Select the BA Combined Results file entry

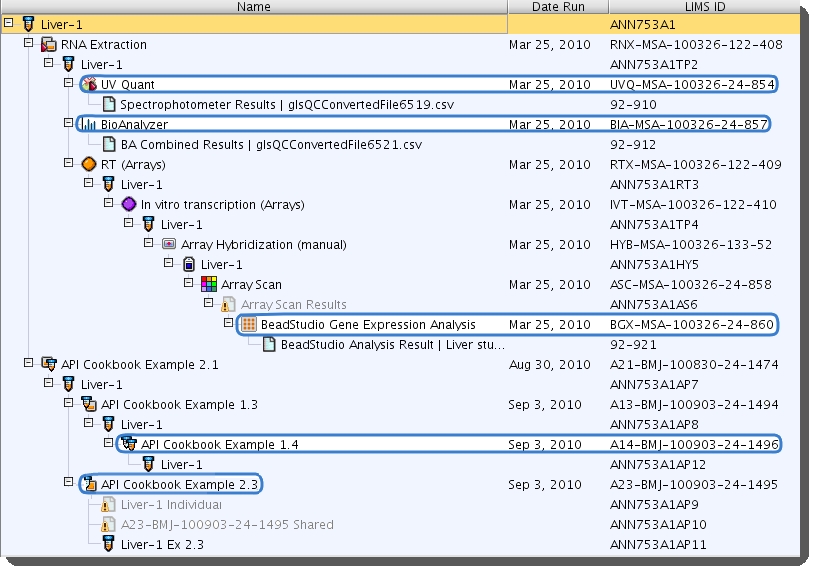[x=271, y=145]
